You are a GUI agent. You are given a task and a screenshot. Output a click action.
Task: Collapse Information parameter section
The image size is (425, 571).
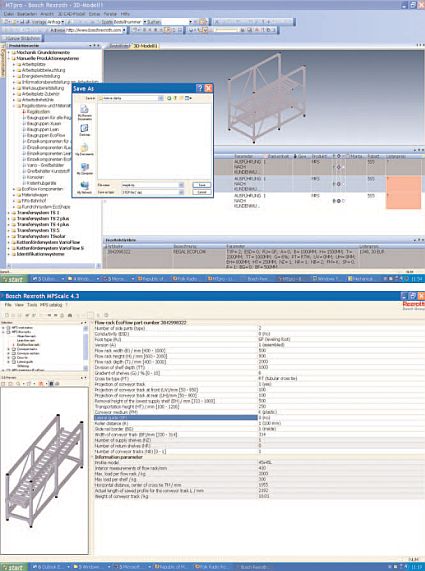click(x=92, y=457)
